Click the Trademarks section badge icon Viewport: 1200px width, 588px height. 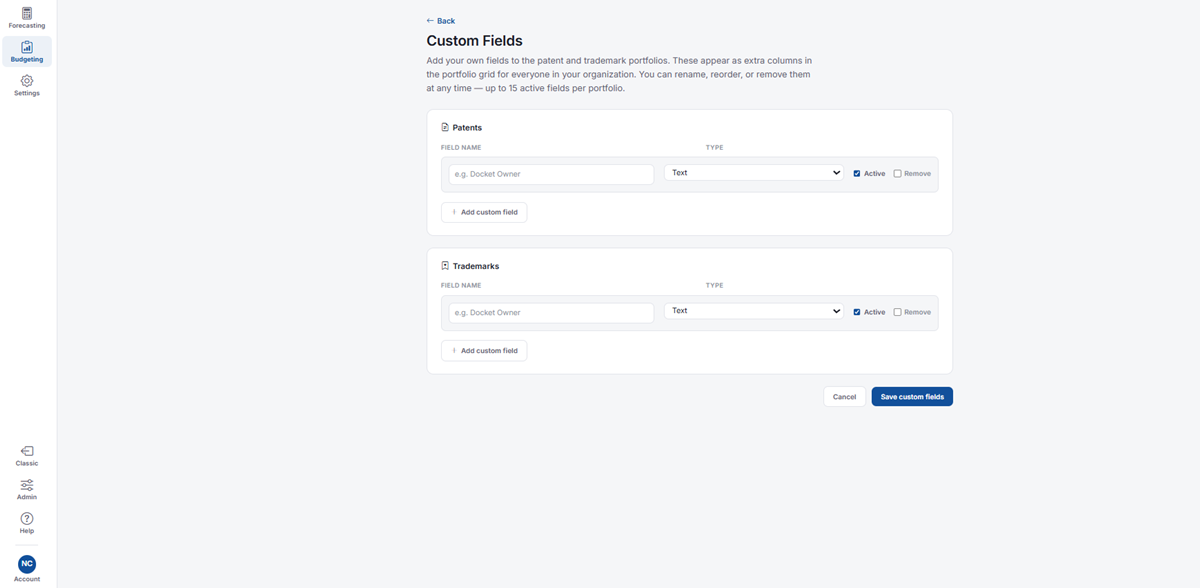(x=445, y=266)
